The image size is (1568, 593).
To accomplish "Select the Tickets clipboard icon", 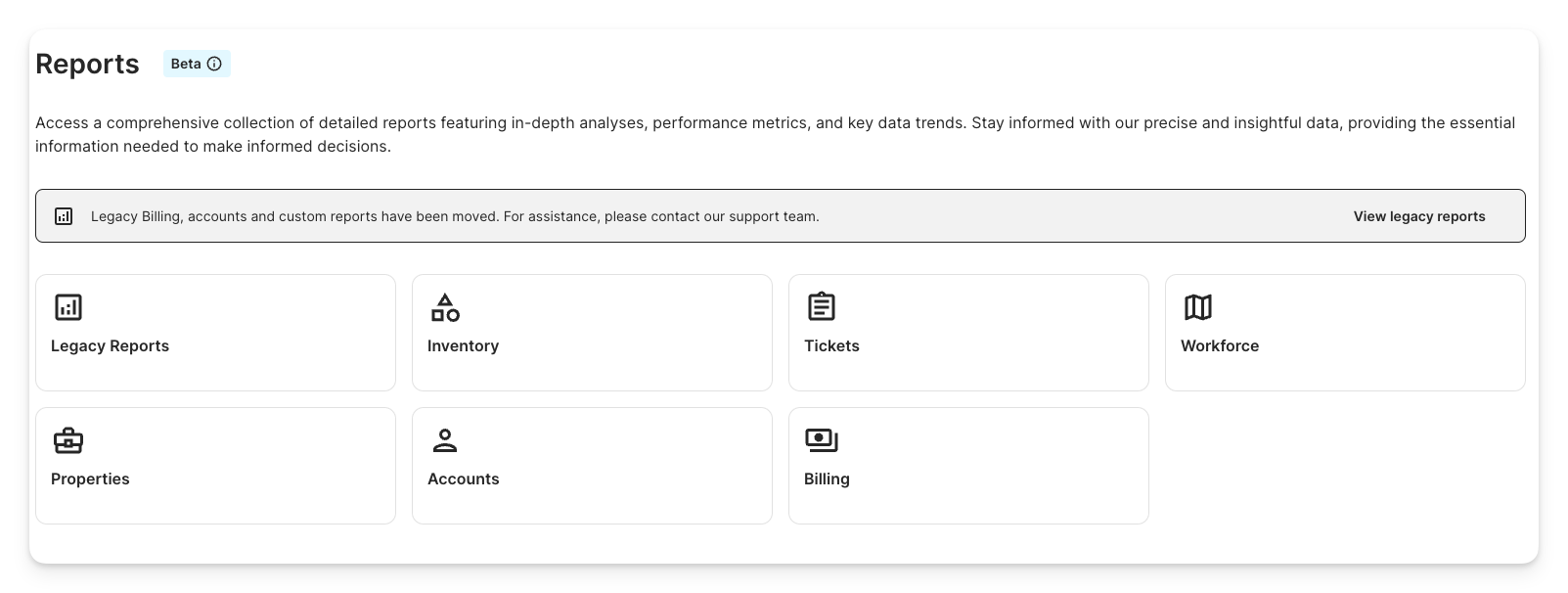I will pos(822,307).
